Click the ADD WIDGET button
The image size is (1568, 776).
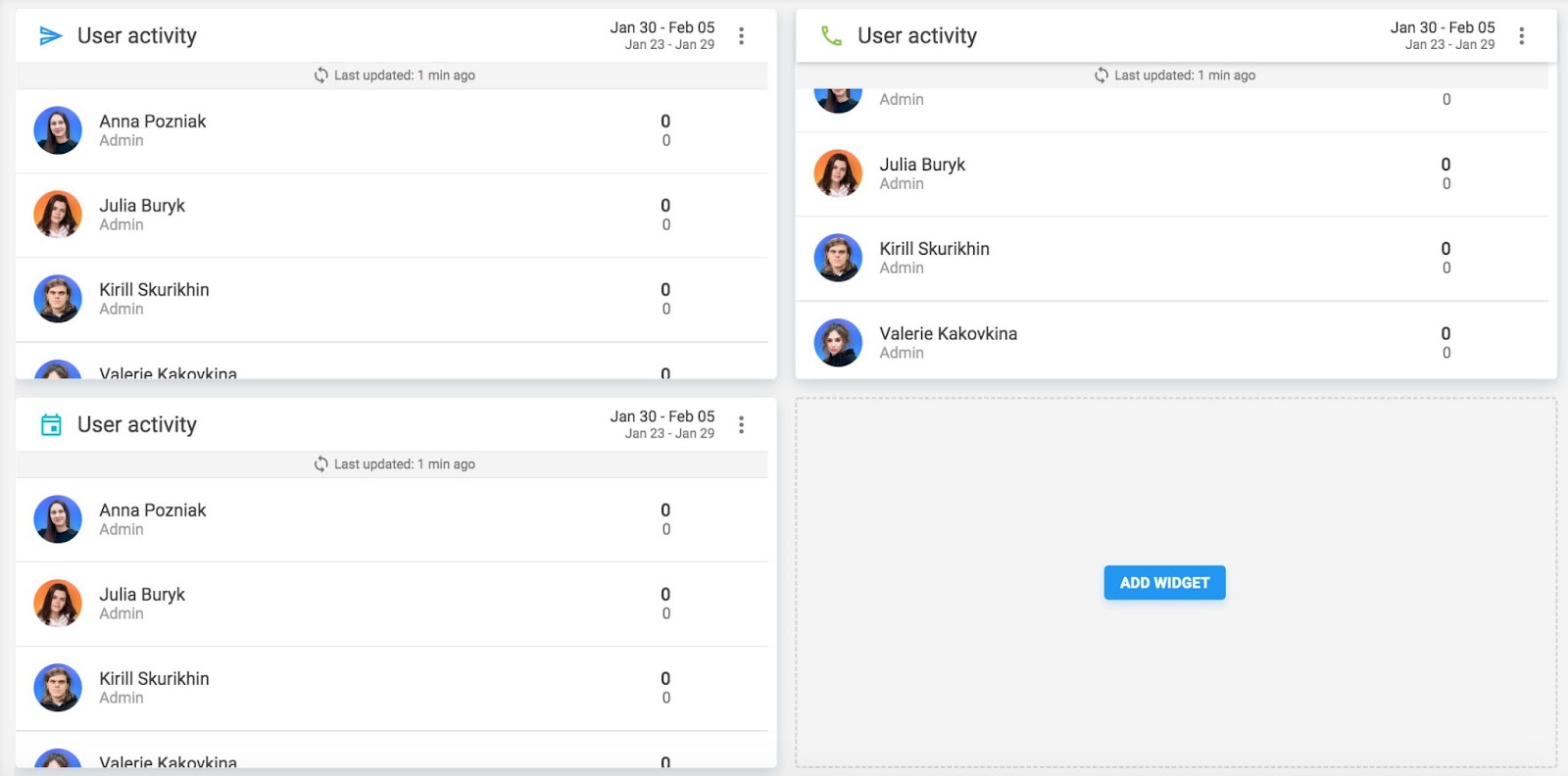click(1165, 583)
